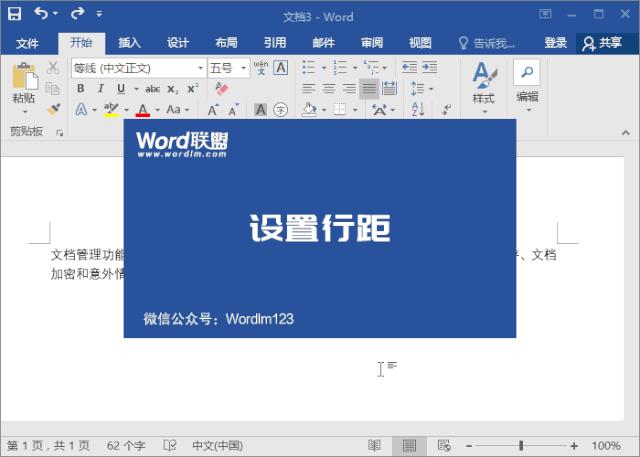This screenshot has height=457, width=640.
Task: Open the 邮件 tab
Action: click(324, 42)
